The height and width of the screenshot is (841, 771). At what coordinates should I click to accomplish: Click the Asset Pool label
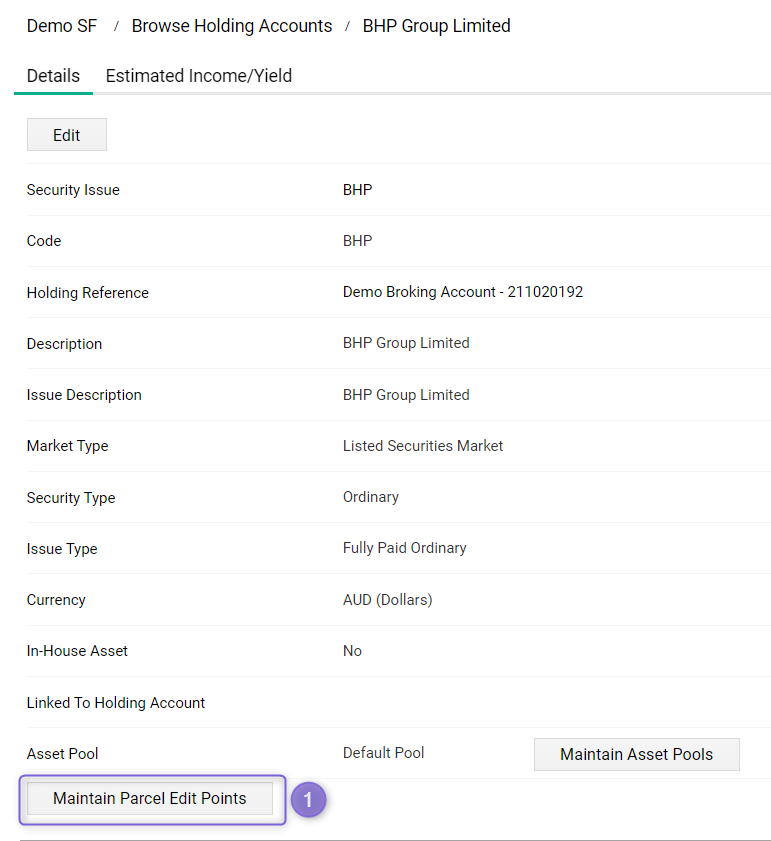(x=62, y=754)
